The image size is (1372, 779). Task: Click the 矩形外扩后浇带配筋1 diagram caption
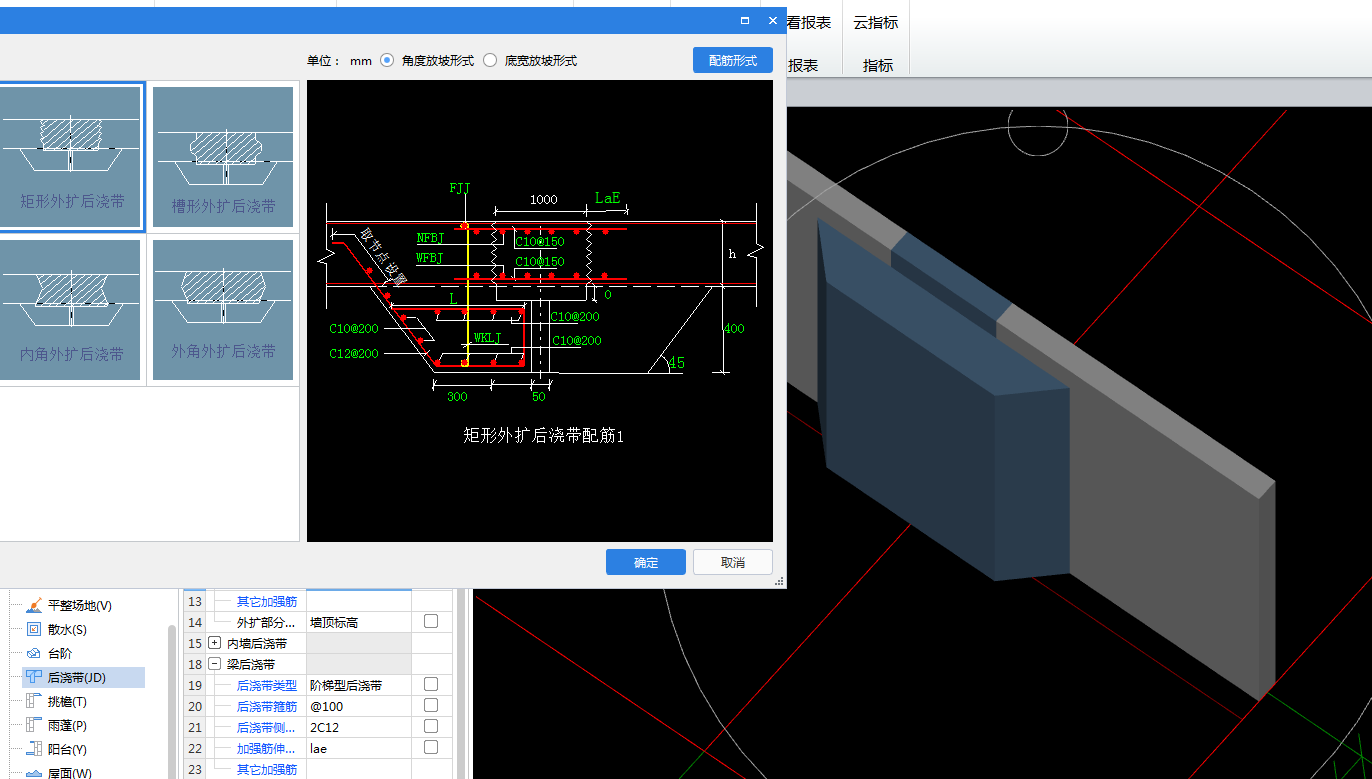tap(544, 435)
